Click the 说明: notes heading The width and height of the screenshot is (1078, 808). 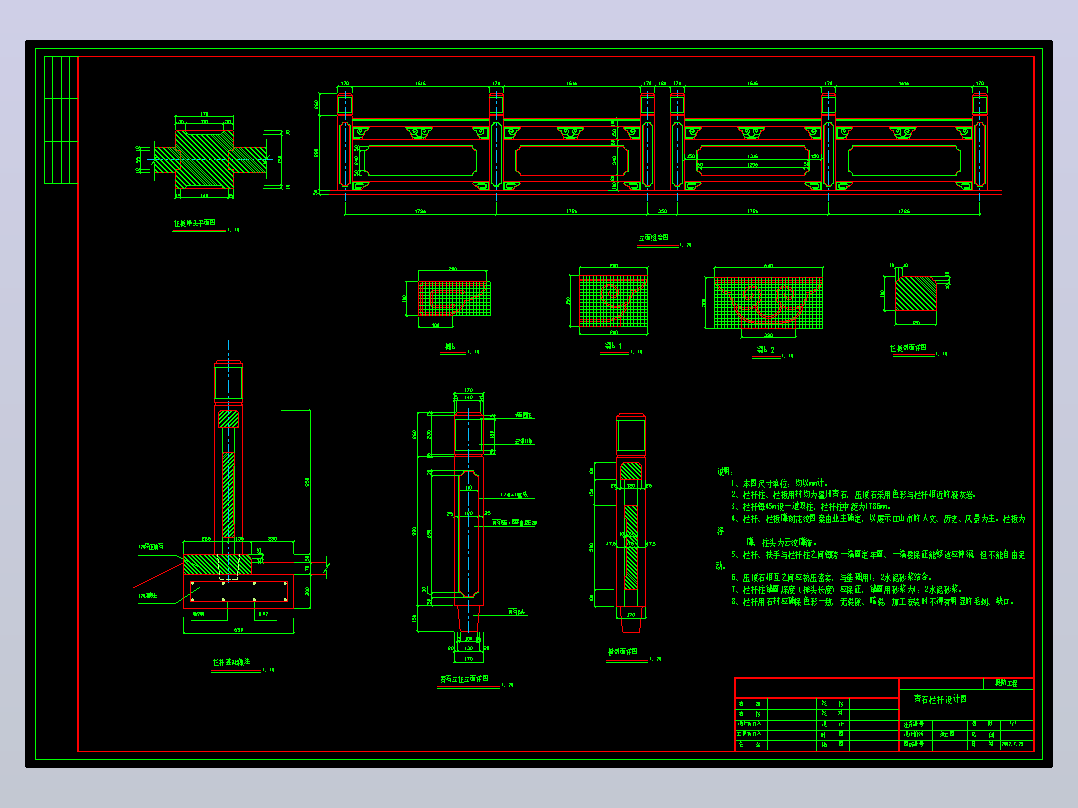pyautogui.click(x=725, y=472)
